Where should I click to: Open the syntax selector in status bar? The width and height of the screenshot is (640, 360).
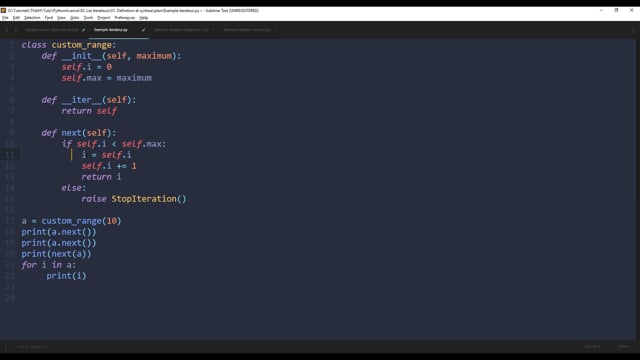point(623,347)
